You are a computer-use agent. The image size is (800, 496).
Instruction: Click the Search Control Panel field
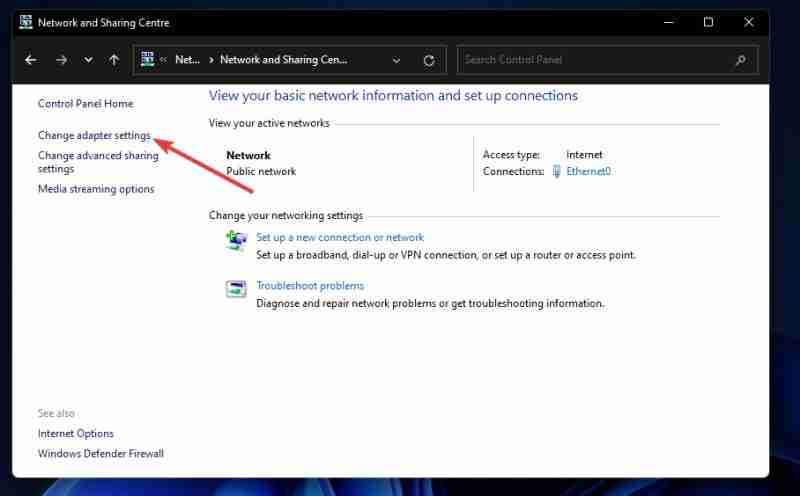coord(607,60)
